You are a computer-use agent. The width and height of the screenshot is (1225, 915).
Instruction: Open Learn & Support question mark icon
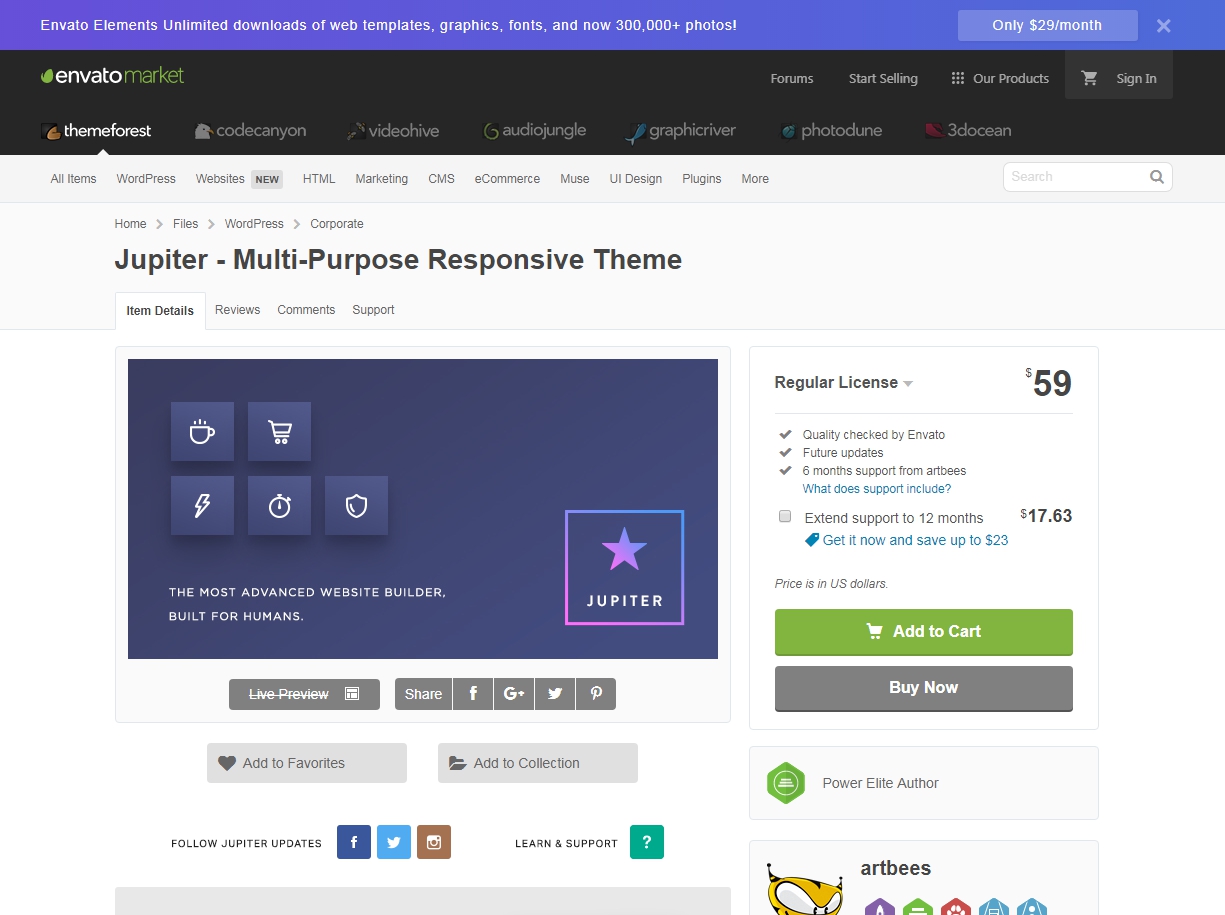pyautogui.click(x=647, y=842)
